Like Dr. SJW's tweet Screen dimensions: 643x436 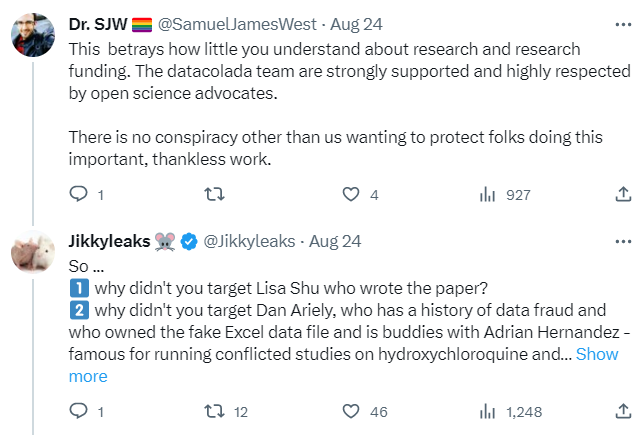(x=350, y=194)
